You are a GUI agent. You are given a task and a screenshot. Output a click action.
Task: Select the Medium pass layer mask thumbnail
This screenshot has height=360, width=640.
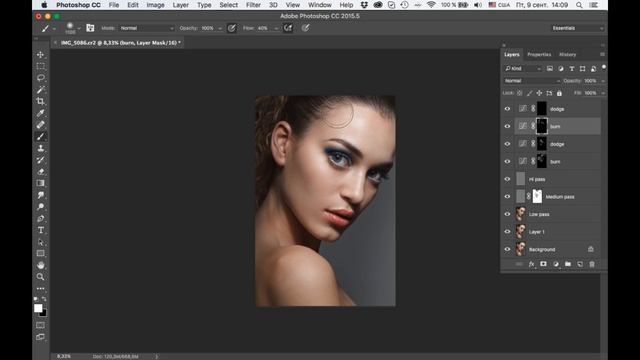[x=537, y=196]
